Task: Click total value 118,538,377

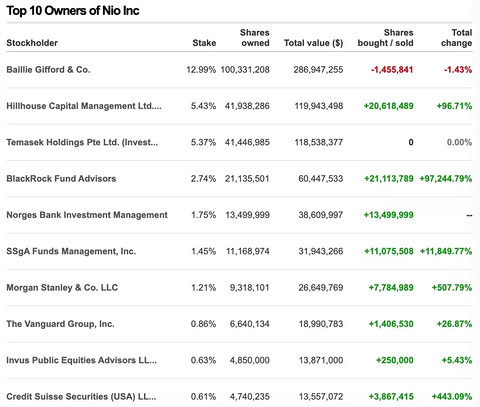Action: (x=319, y=142)
